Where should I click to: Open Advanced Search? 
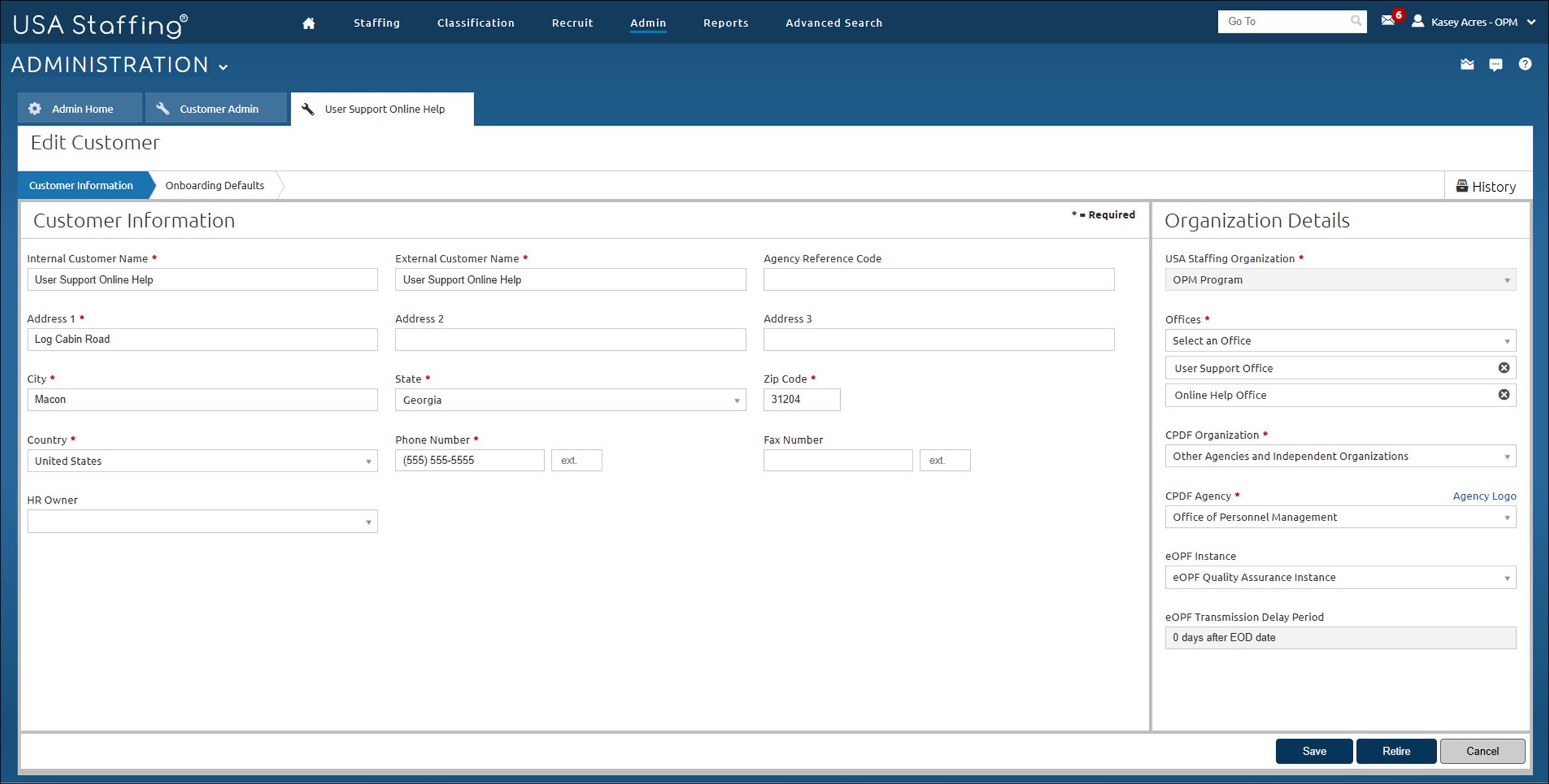click(834, 23)
